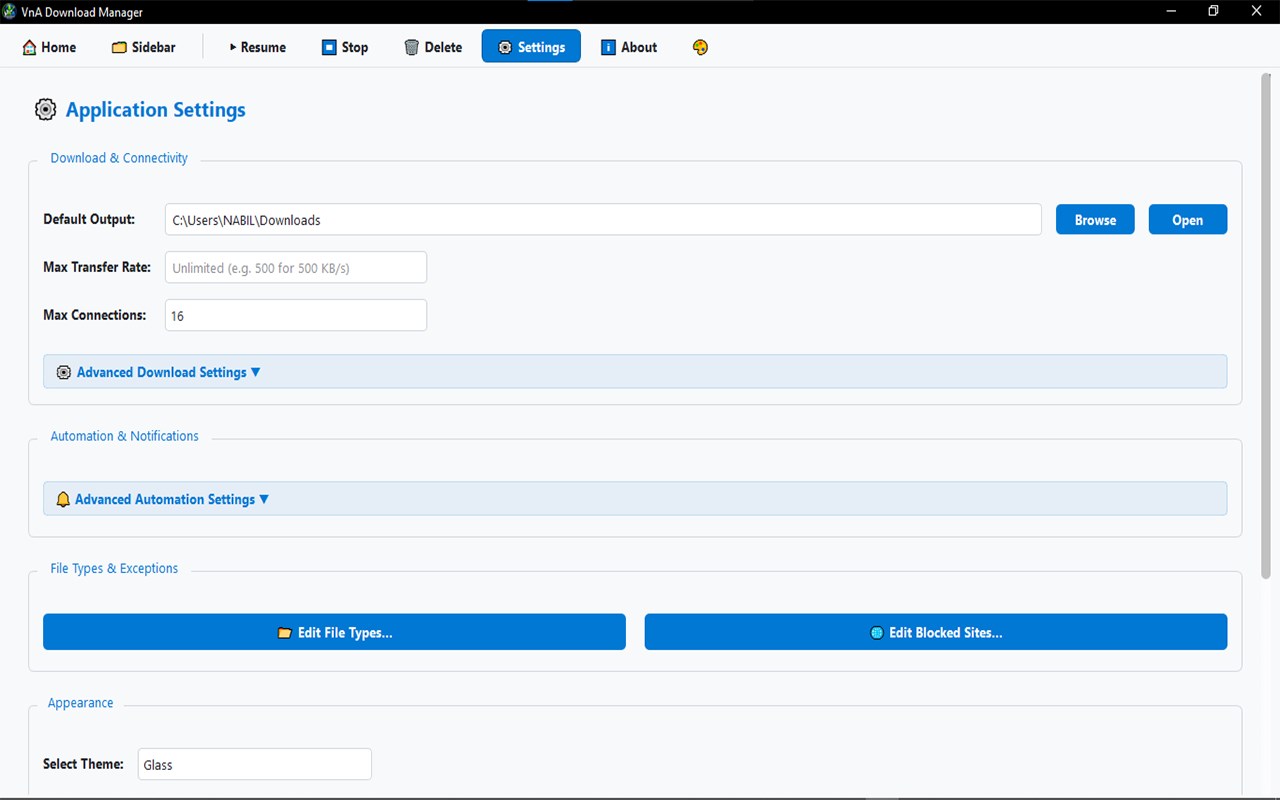The height and width of the screenshot is (800, 1280).
Task: Browse for a default output folder
Action: click(x=1095, y=220)
